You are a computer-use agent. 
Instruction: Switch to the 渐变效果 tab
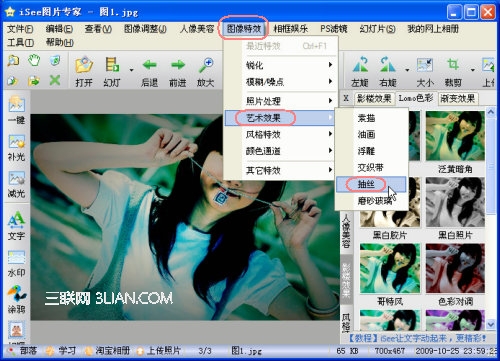tap(458, 98)
